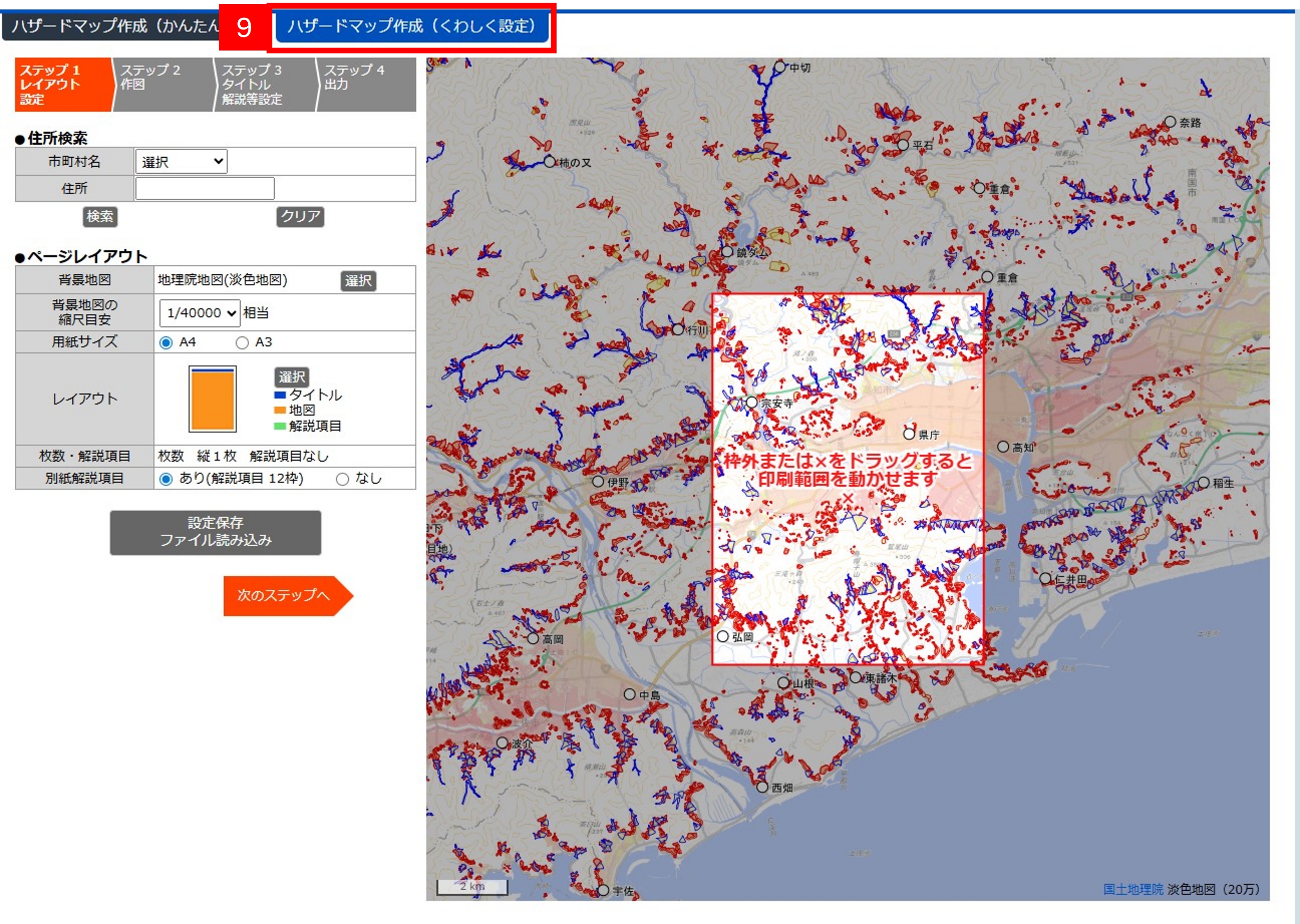The width and height of the screenshot is (1300, 924).
Task: Click the 仁井田 location marker circle
Action: [1045, 579]
